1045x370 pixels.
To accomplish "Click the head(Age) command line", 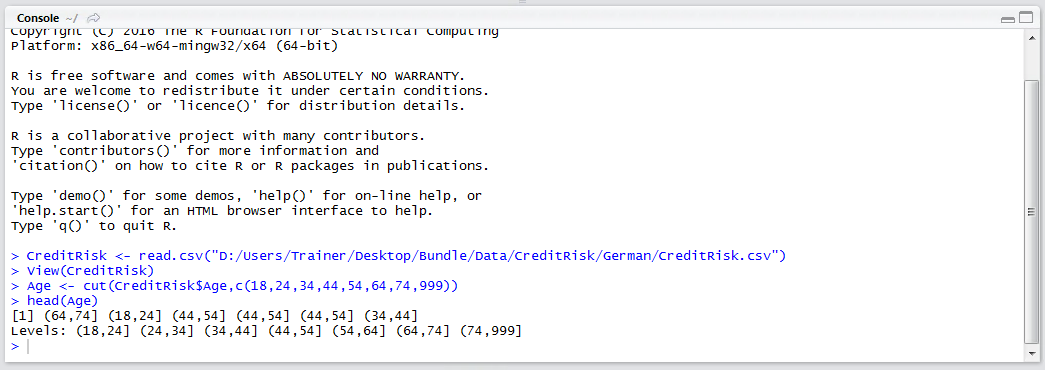I will (54, 301).
